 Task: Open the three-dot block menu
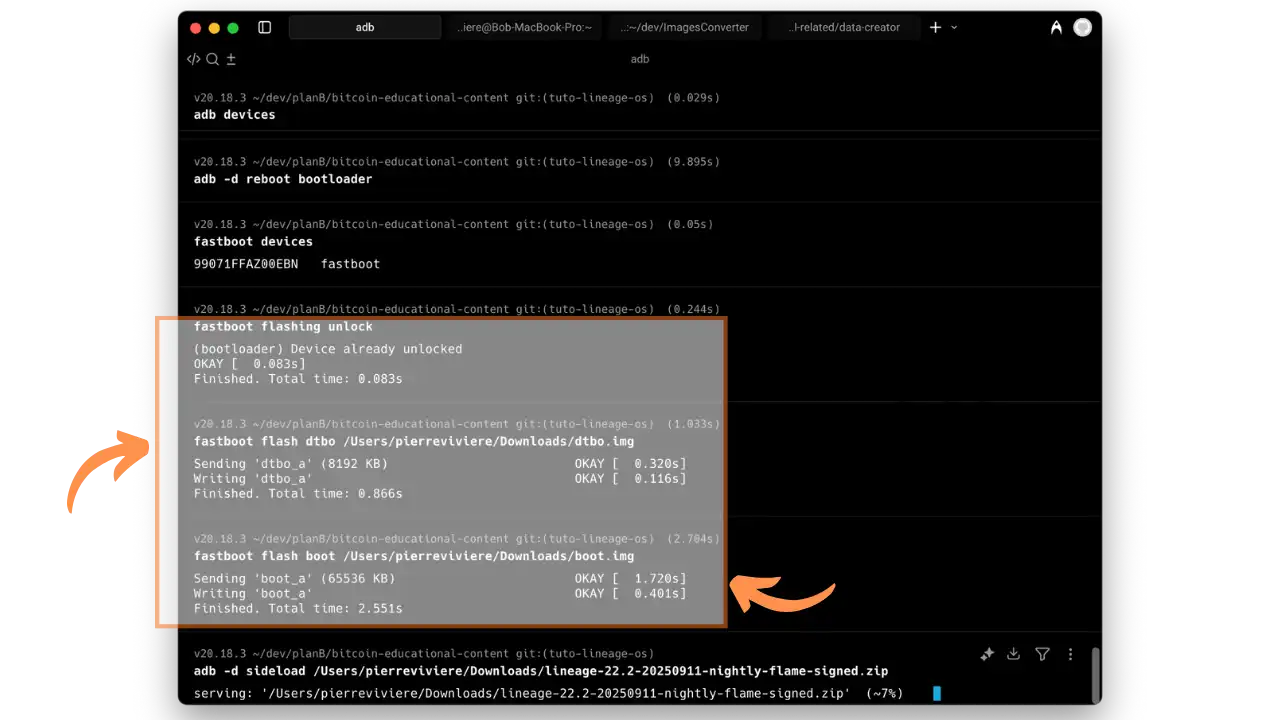[x=1070, y=654]
